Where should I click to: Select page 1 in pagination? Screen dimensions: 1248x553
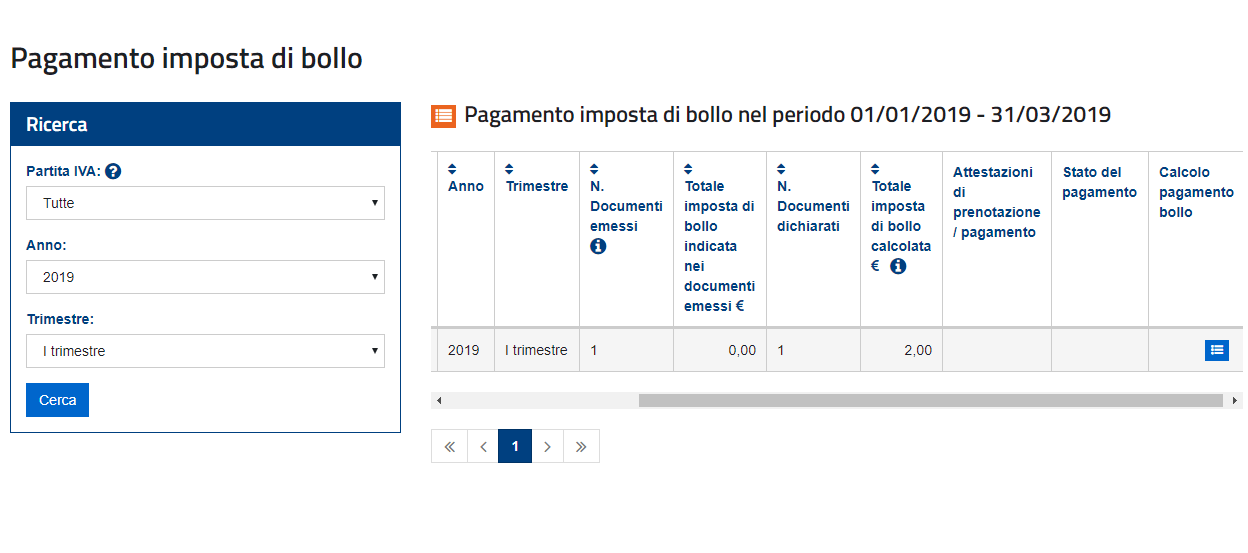tap(515, 447)
